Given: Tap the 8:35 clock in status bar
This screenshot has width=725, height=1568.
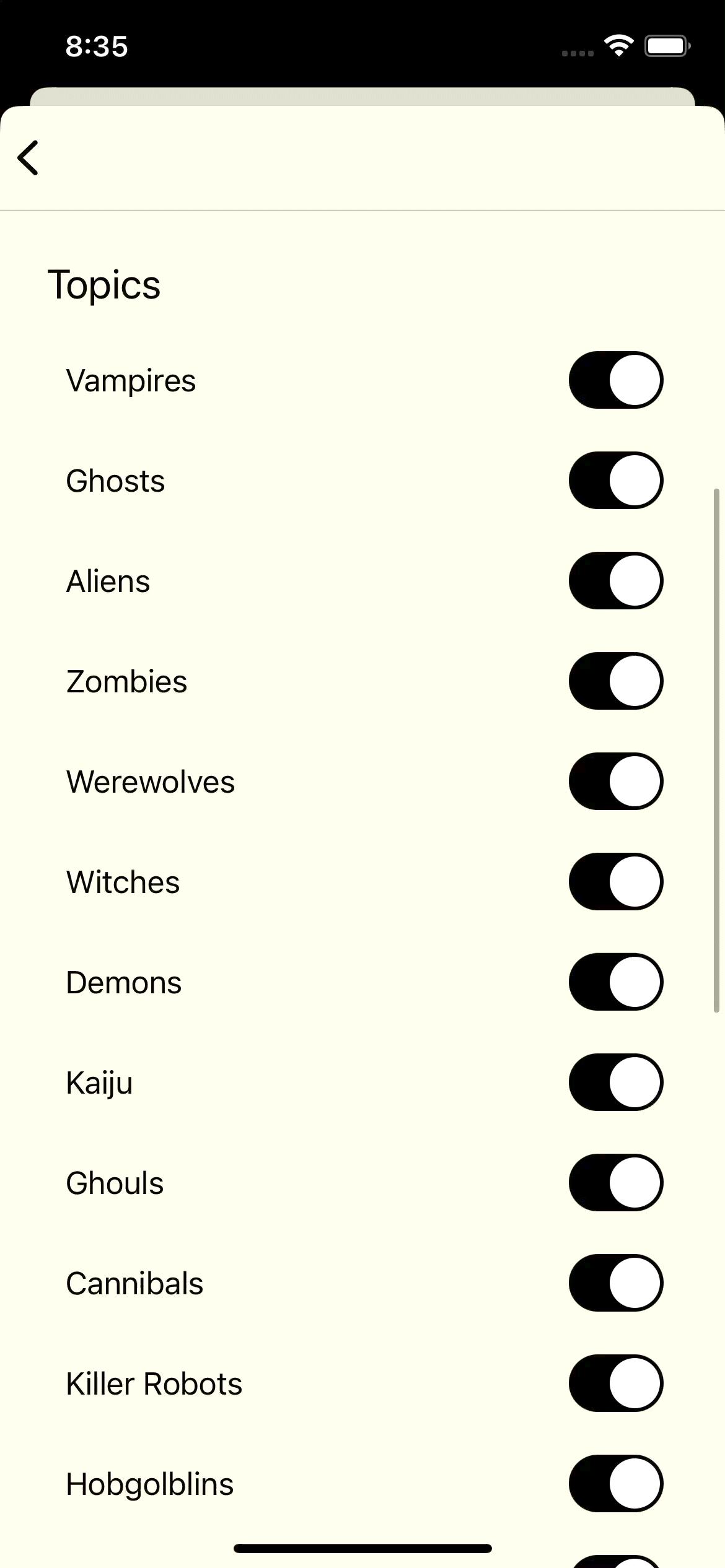Looking at the screenshot, I should (x=97, y=46).
